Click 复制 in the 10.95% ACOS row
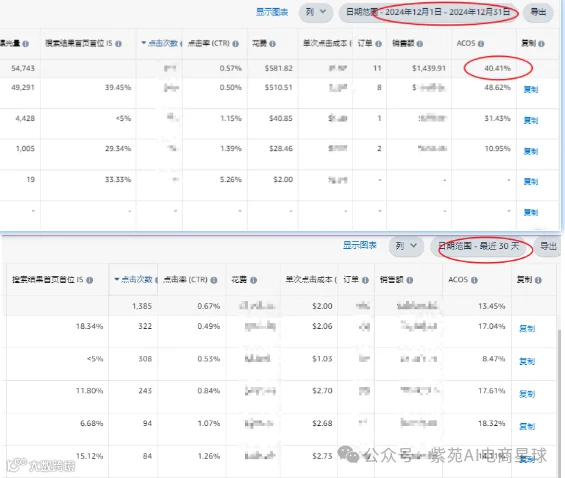Image resolution: width=565 pixels, height=478 pixels. pyautogui.click(x=531, y=151)
